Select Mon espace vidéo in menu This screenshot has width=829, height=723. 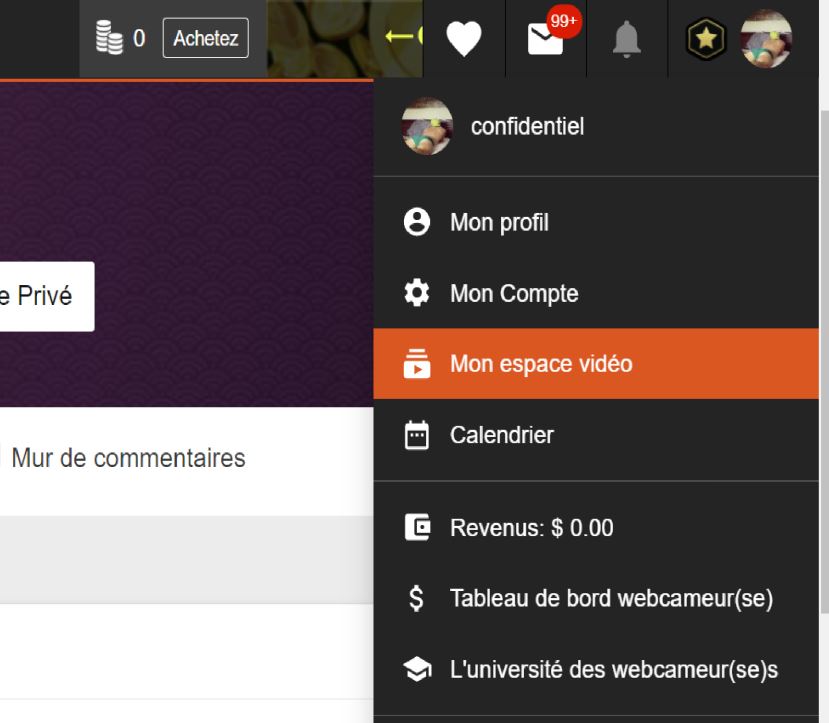[540, 364]
